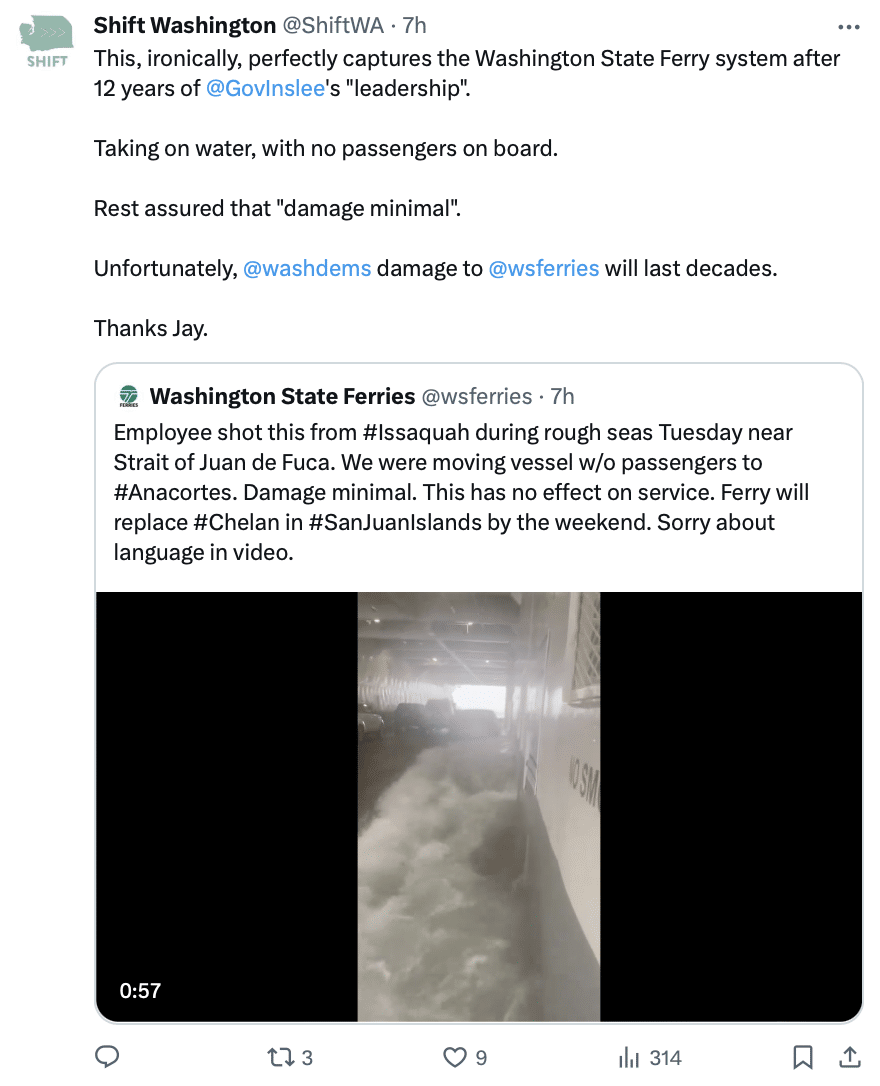Image resolution: width=880 pixels, height=1086 pixels.
Task: Click the main tweet's 7h timestamp
Action: 413,25
